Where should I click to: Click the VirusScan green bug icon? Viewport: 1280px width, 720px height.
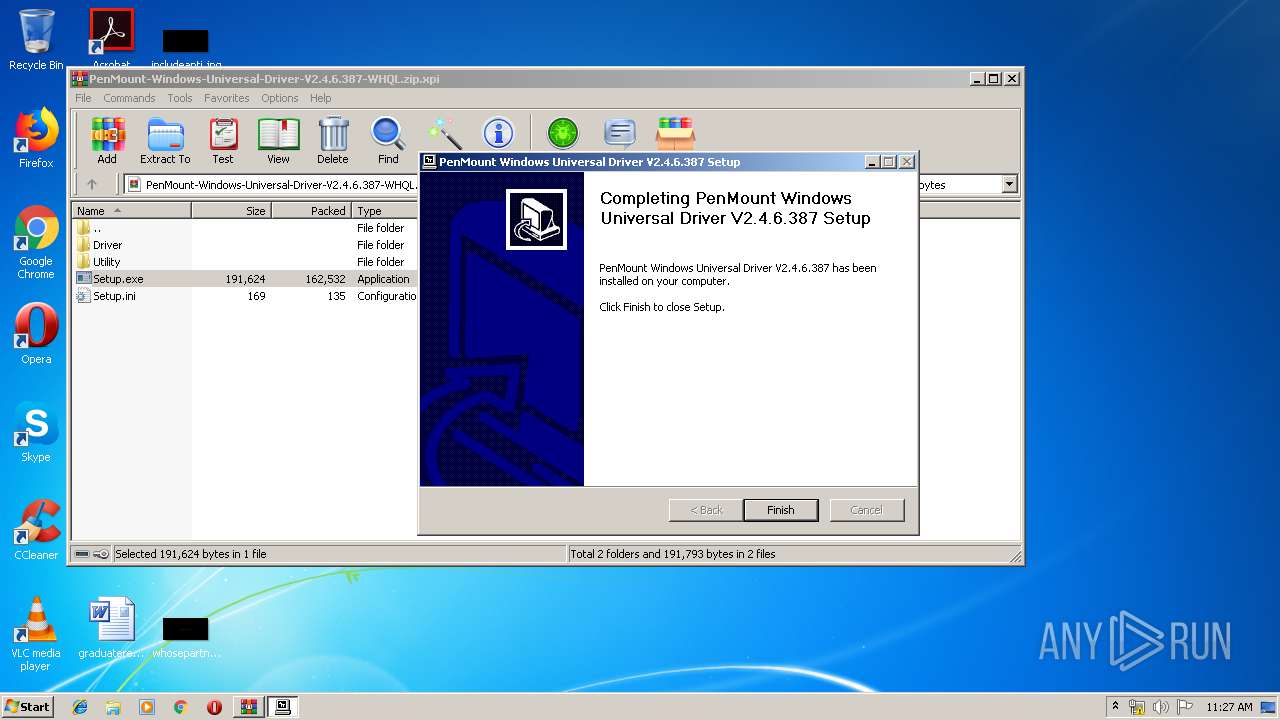pos(563,132)
